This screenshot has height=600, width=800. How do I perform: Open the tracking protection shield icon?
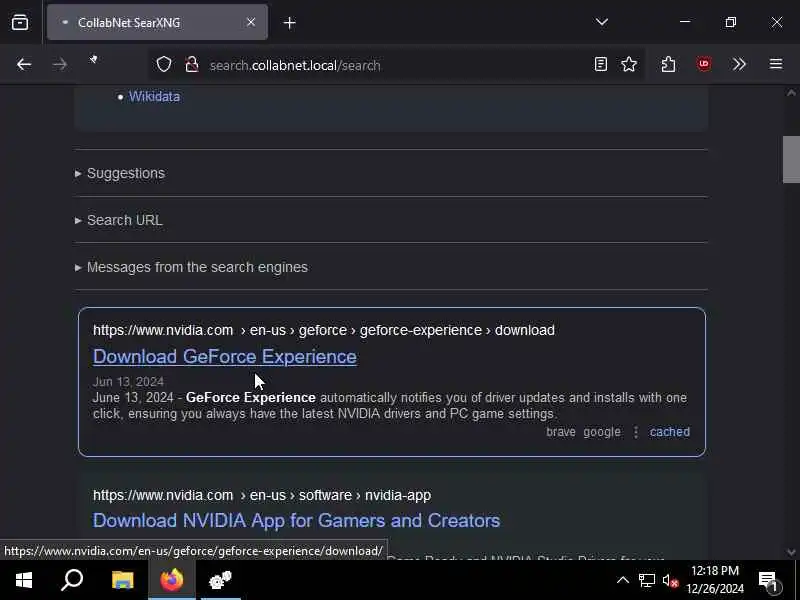pyautogui.click(x=164, y=65)
